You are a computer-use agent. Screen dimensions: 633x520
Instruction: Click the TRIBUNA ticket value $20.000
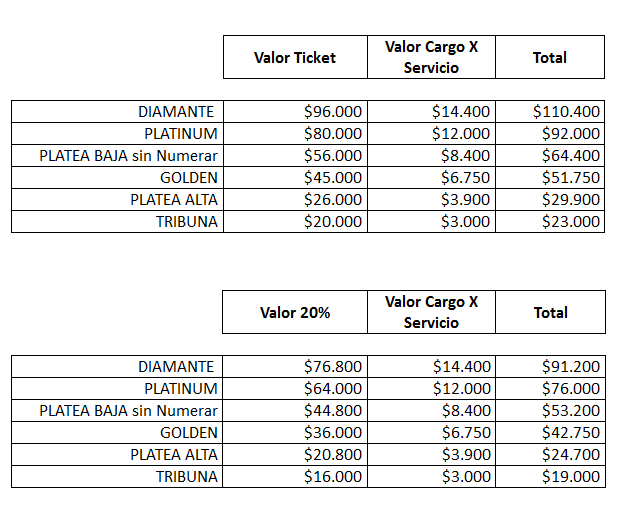click(333, 222)
